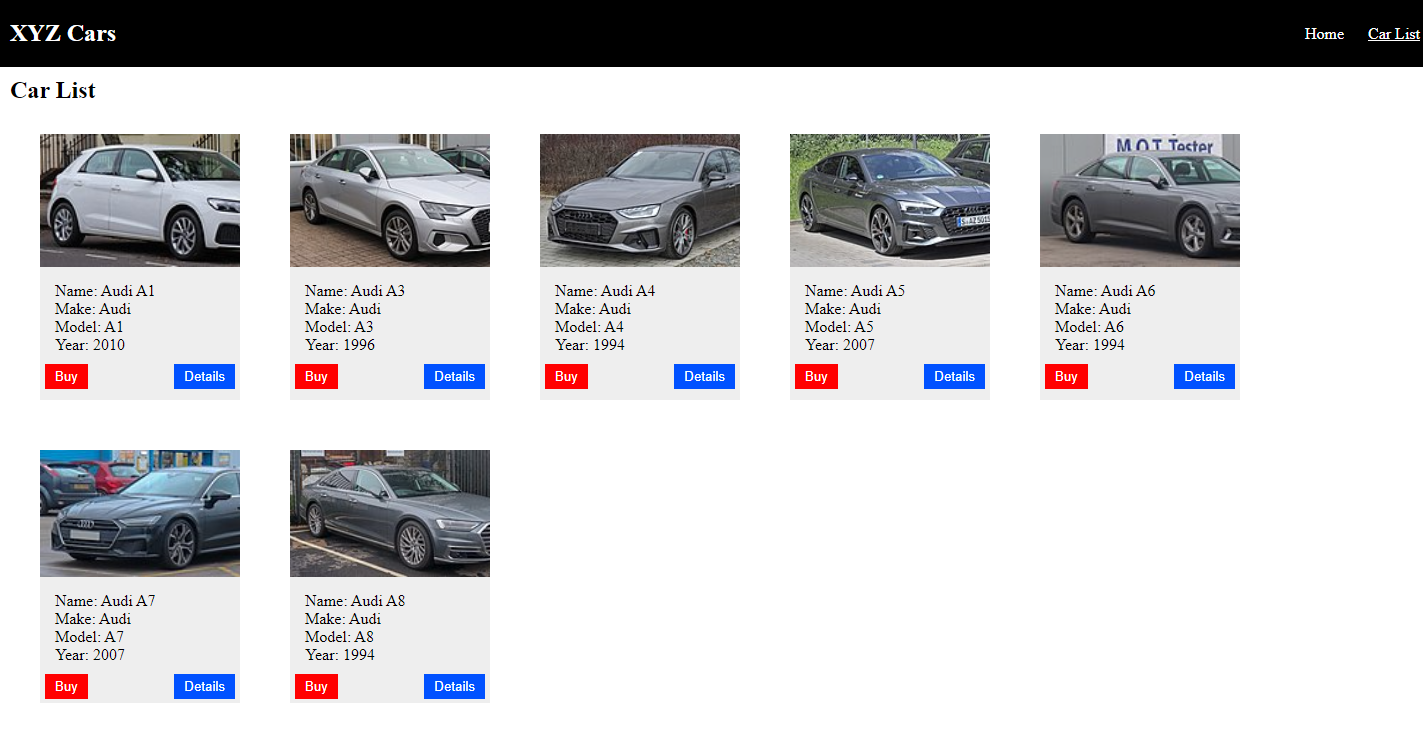View Details for Audi A4

(704, 376)
